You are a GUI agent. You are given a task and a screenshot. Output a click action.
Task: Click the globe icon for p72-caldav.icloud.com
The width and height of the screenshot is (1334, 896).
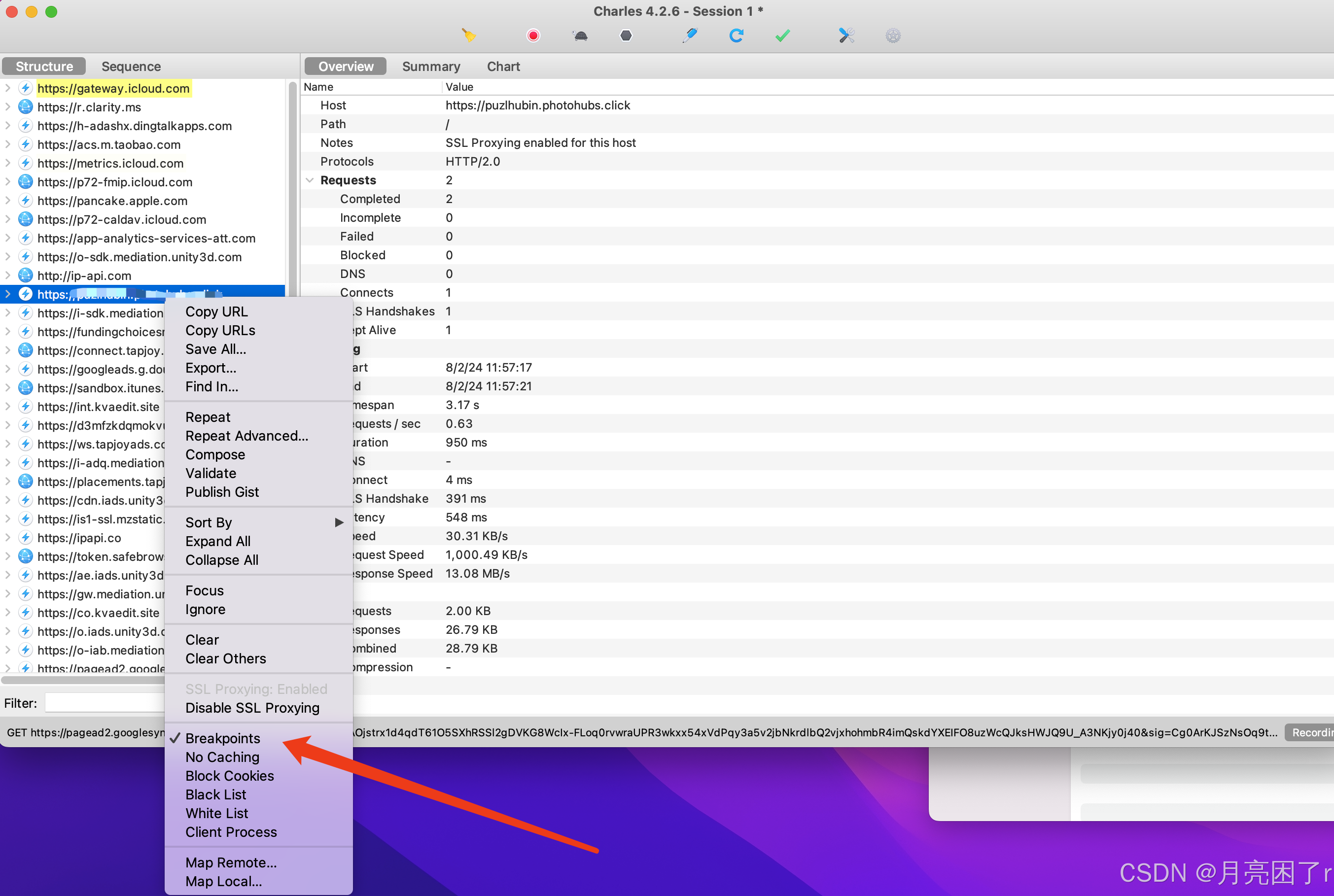(x=25, y=219)
